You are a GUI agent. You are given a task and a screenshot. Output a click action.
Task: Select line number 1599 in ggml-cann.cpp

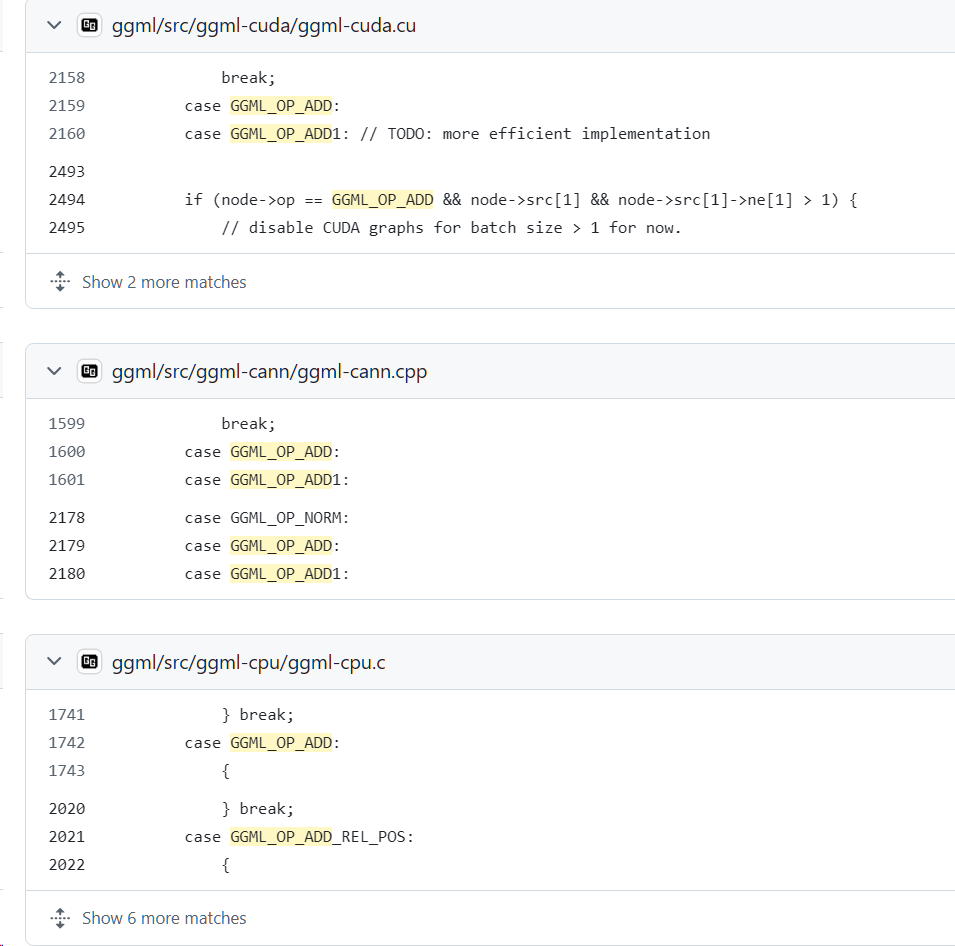[x=66, y=423]
